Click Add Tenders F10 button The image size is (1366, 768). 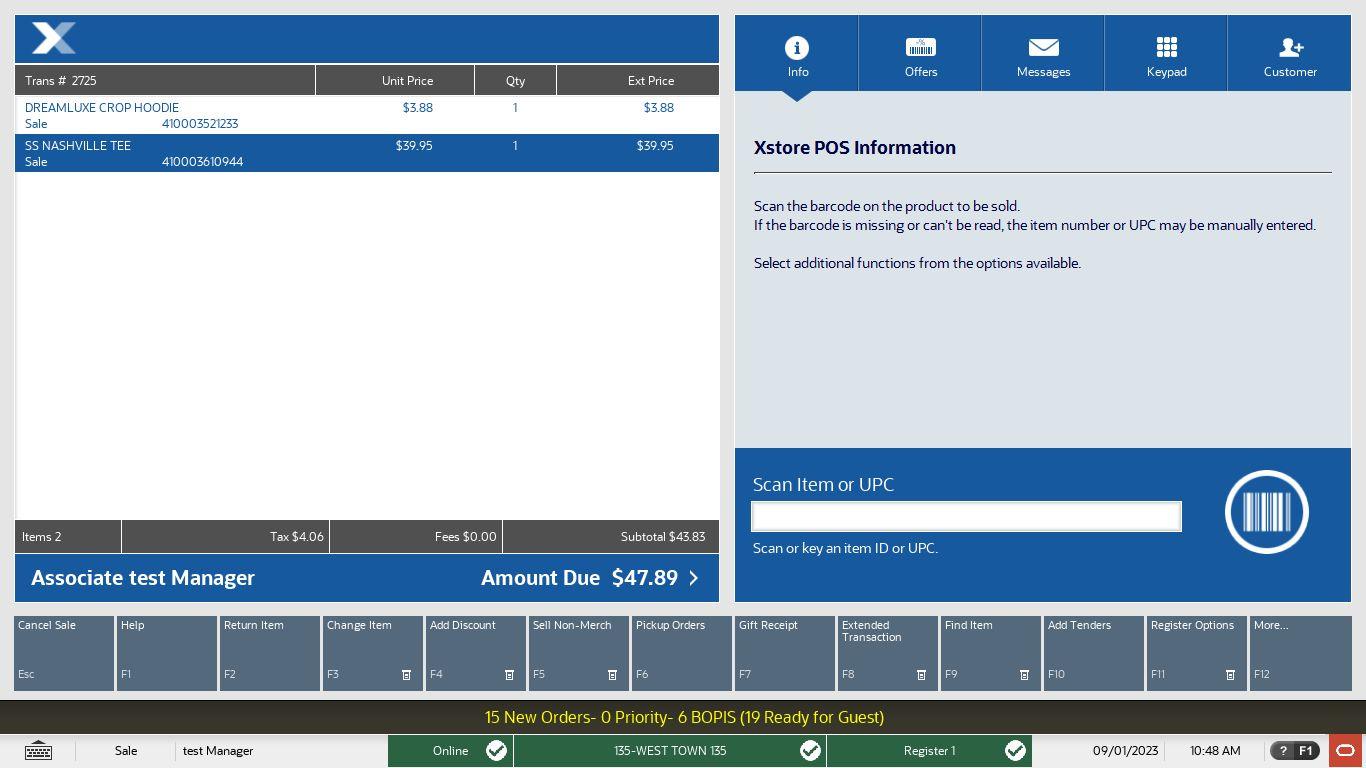[x=1094, y=653]
